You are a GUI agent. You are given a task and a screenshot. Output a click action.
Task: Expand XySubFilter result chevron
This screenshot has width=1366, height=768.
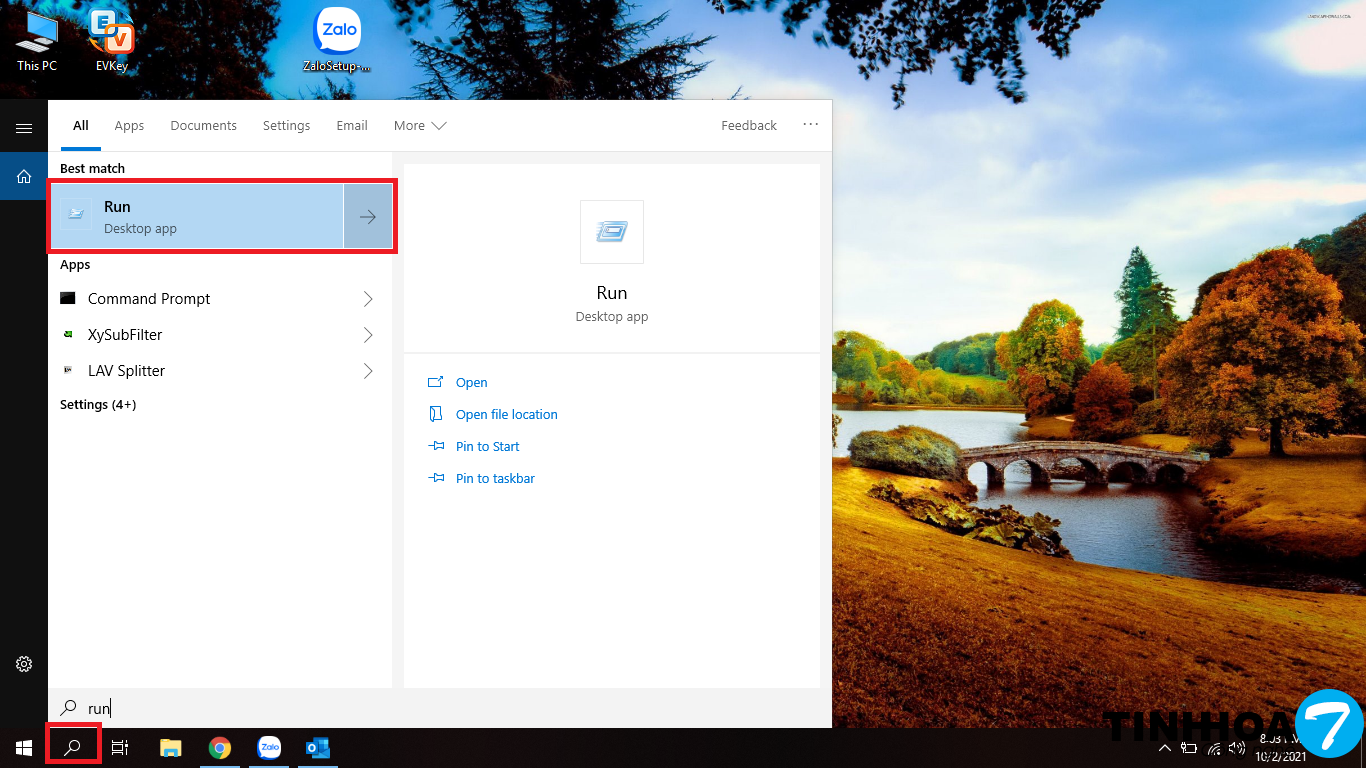[368, 335]
